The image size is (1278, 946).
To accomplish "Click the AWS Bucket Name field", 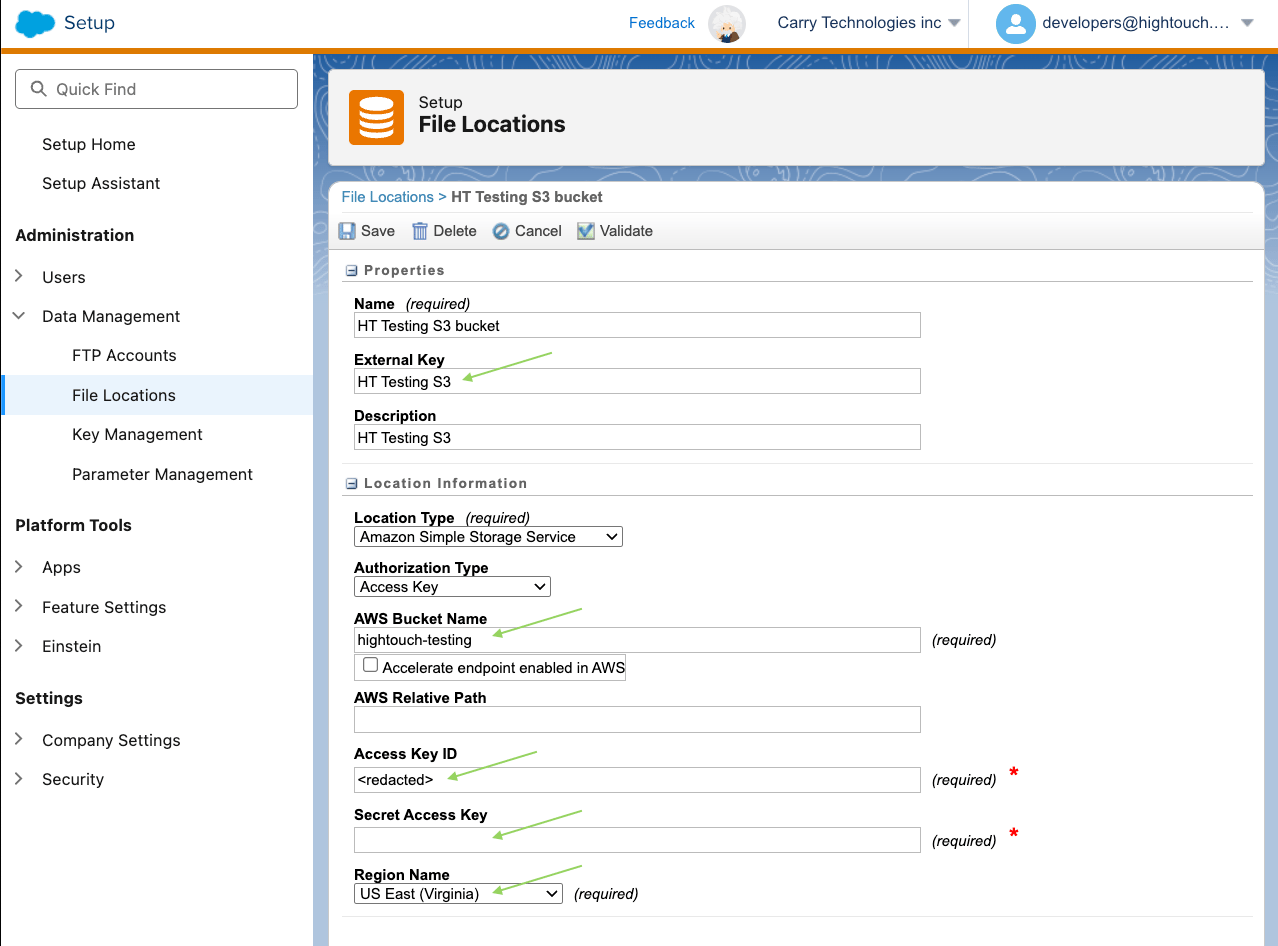I will pos(637,640).
